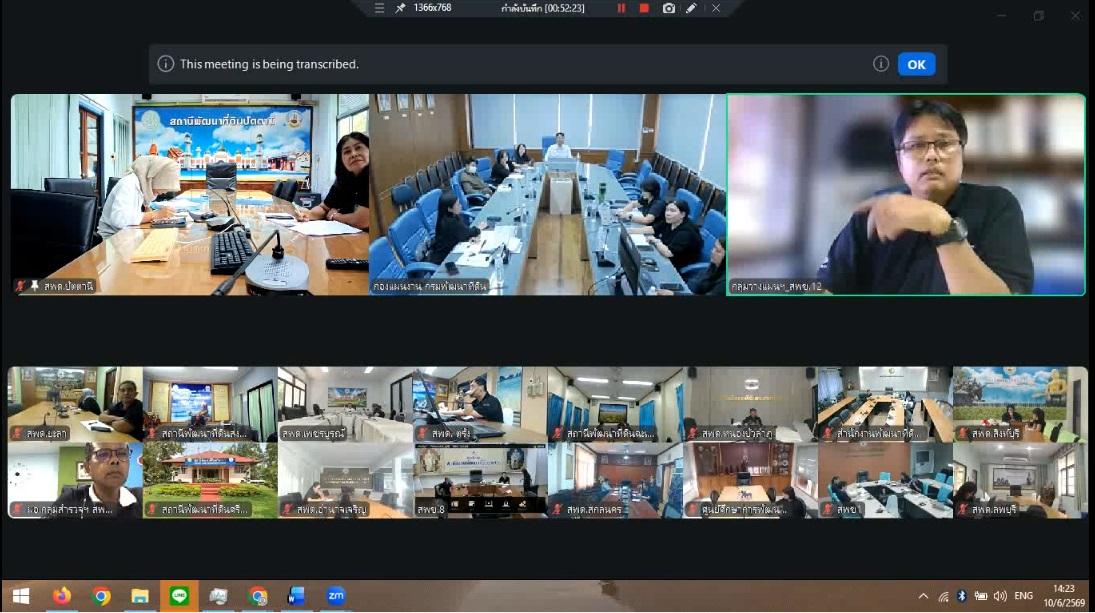Click muted mic icon on สพด.สิงห์บุรี tile

tap(963, 434)
